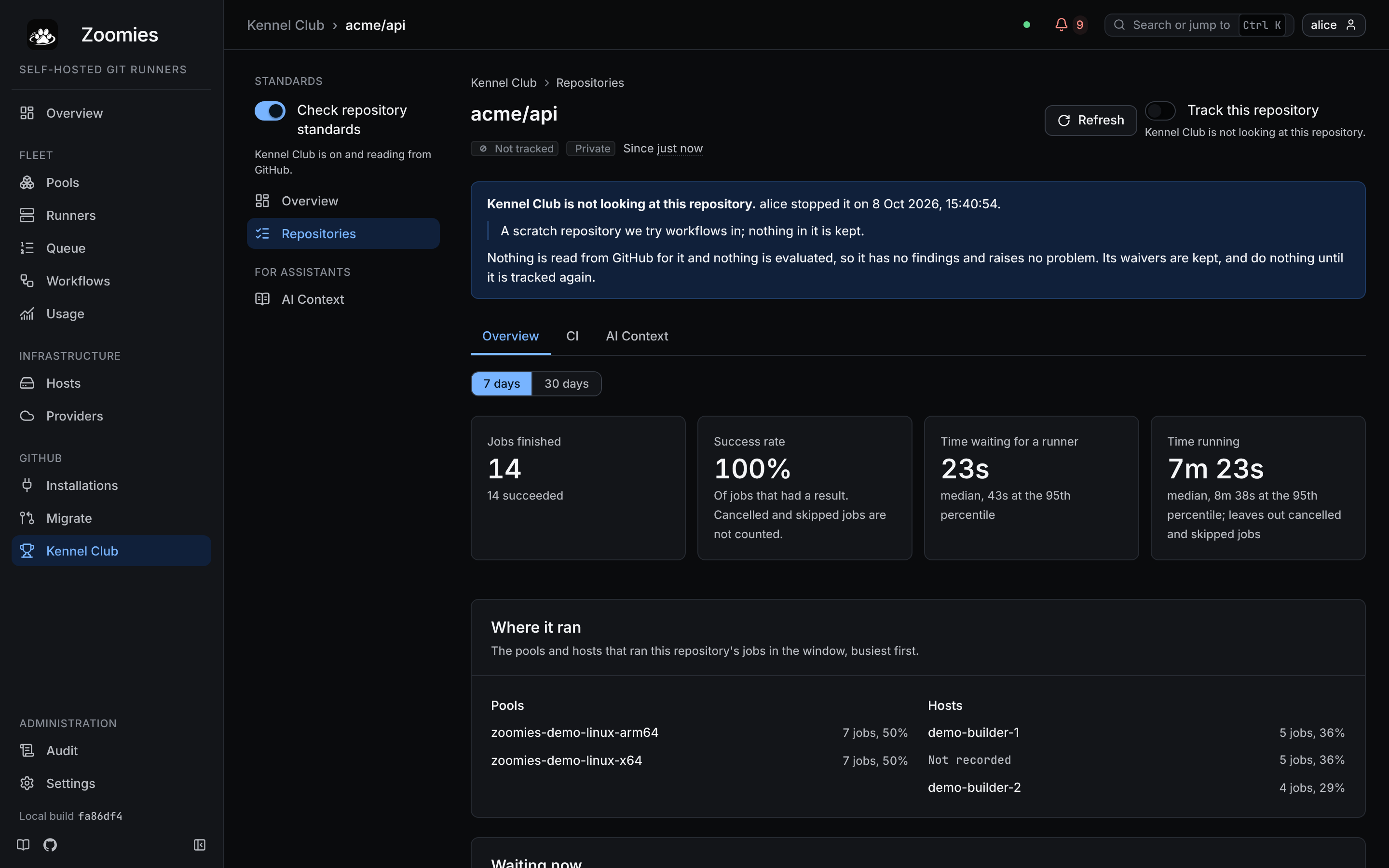Image resolution: width=1389 pixels, height=868 pixels.
Task: Open the Runners page icon
Action: (27, 215)
